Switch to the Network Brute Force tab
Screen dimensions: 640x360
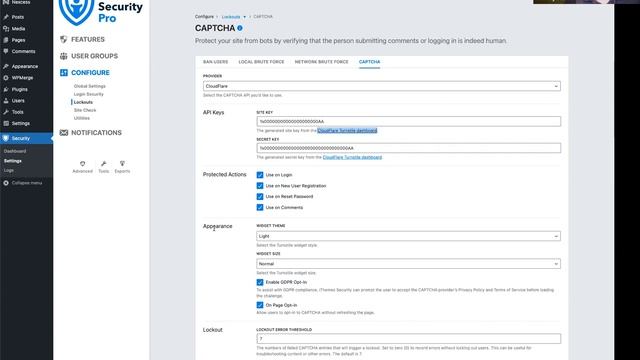(x=322, y=62)
